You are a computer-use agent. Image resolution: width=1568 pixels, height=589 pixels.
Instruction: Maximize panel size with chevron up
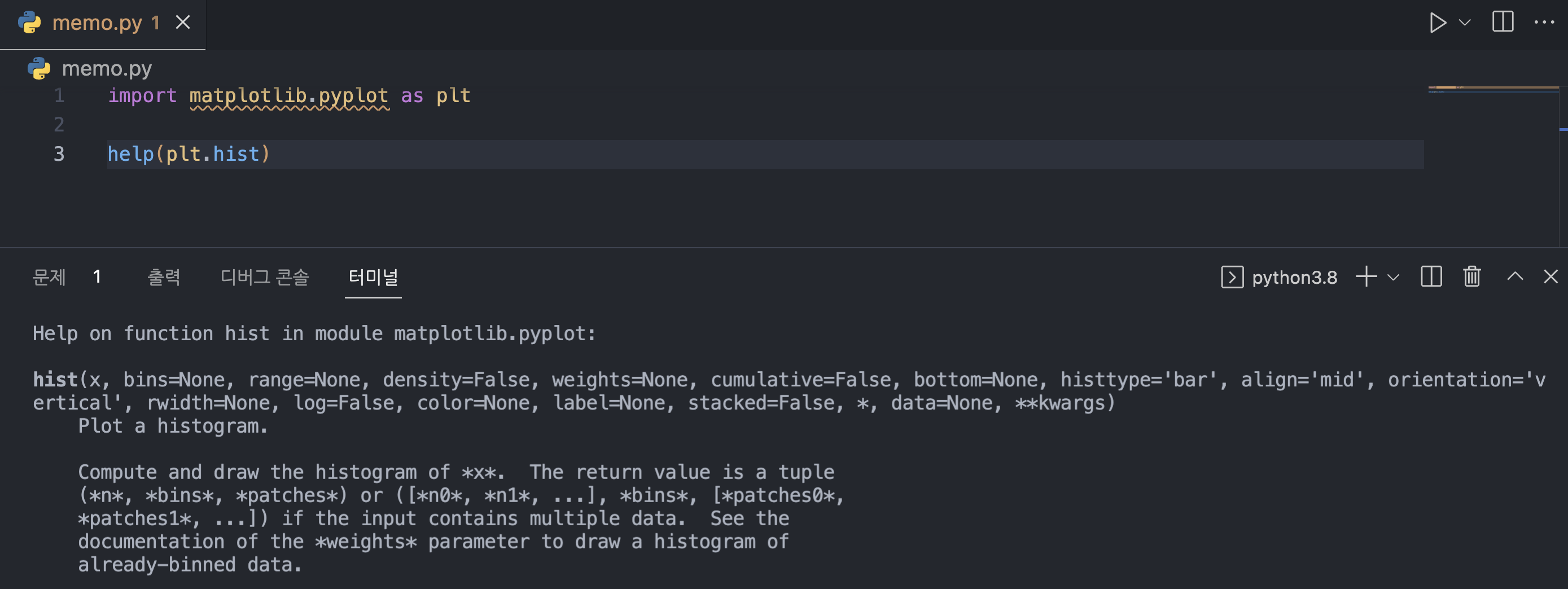[x=1515, y=277]
